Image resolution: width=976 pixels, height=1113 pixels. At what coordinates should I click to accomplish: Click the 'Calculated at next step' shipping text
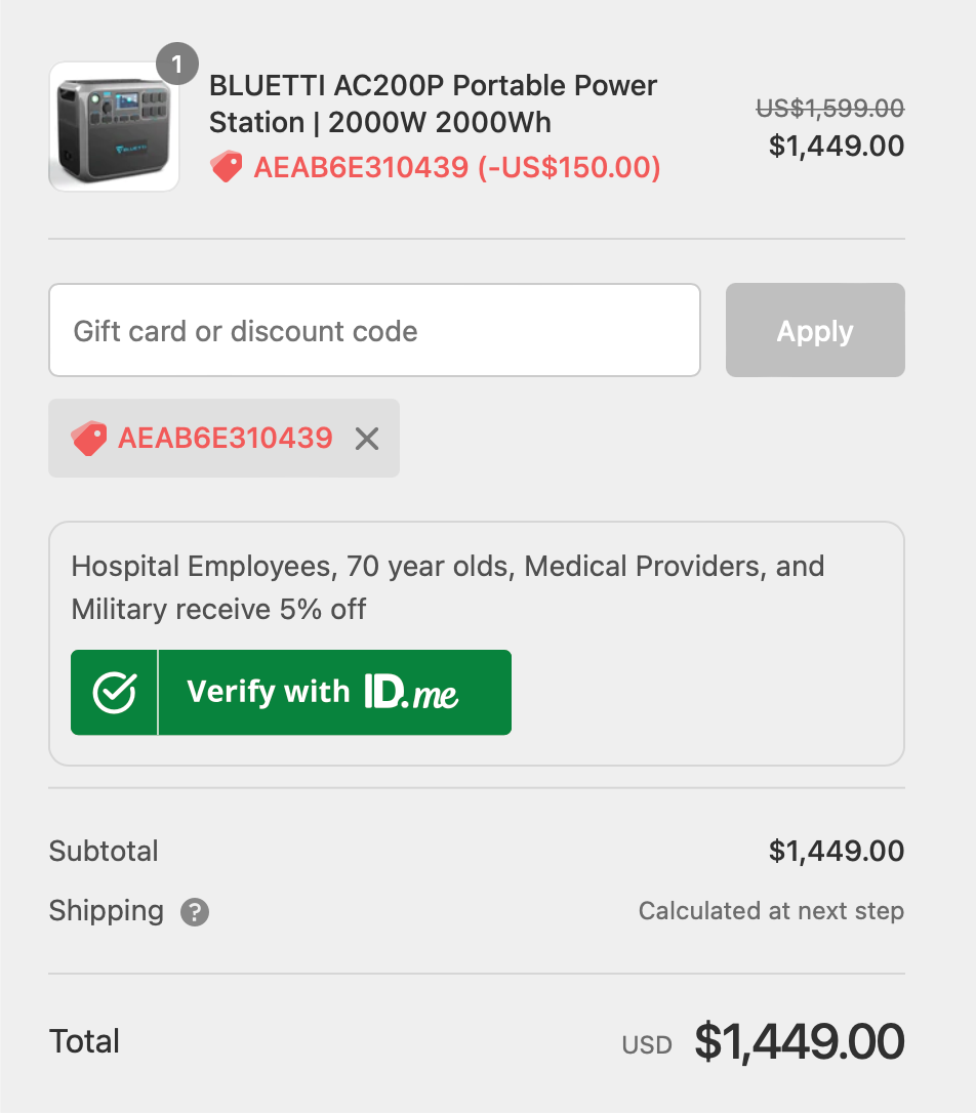(772, 911)
